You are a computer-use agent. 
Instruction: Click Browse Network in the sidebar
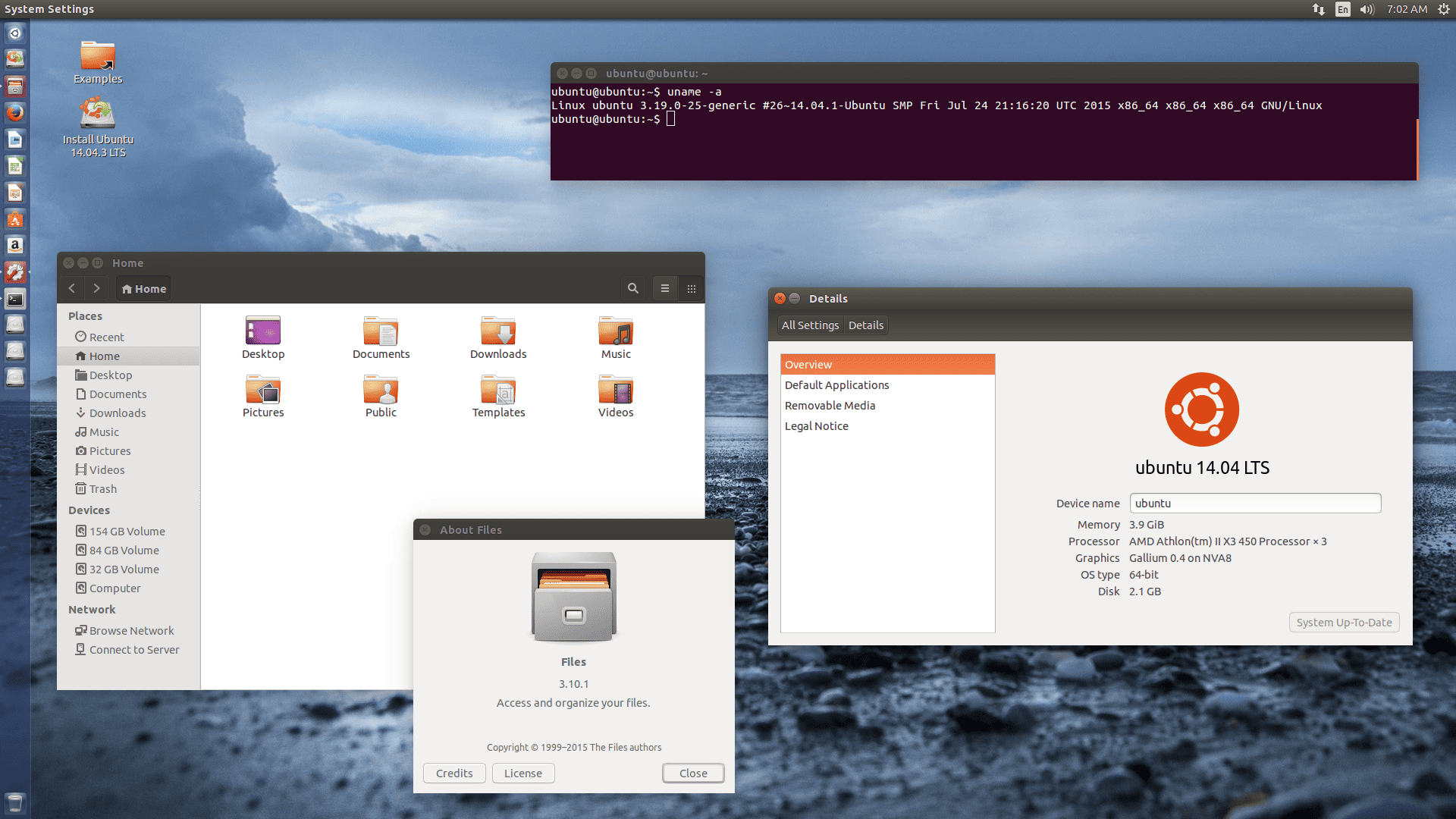click(x=131, y=631)
